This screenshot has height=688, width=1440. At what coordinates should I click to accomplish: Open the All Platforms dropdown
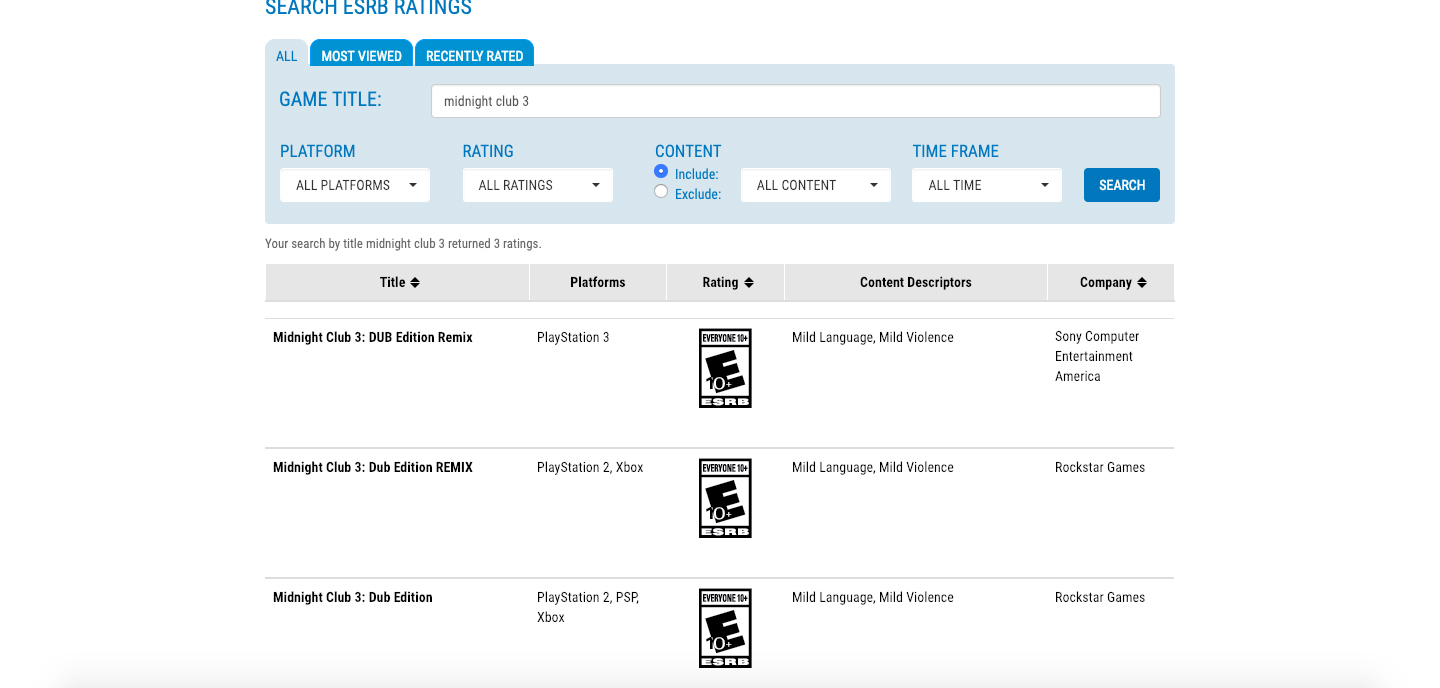(x=355, y=185)
